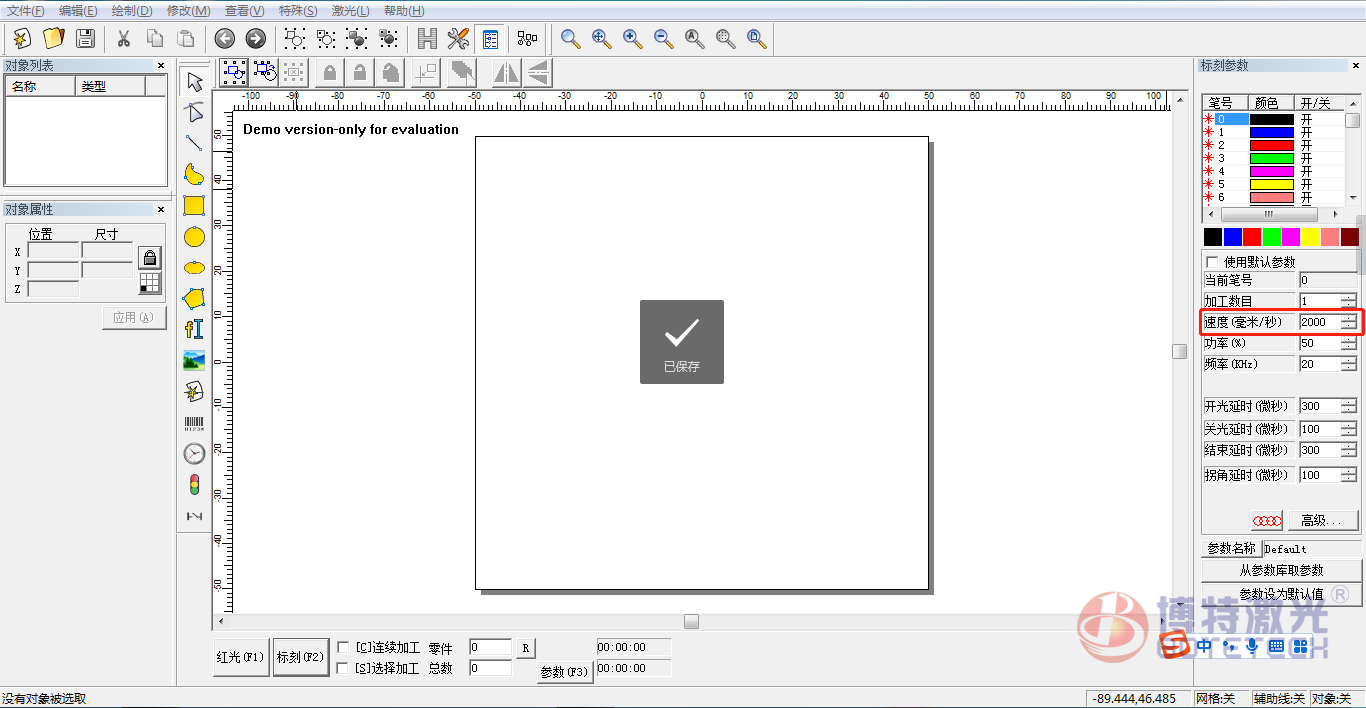The width and height of the screenshot is (1366, 708).
Task: Select the Rectangle tool
Action: [x=194, y=205]
